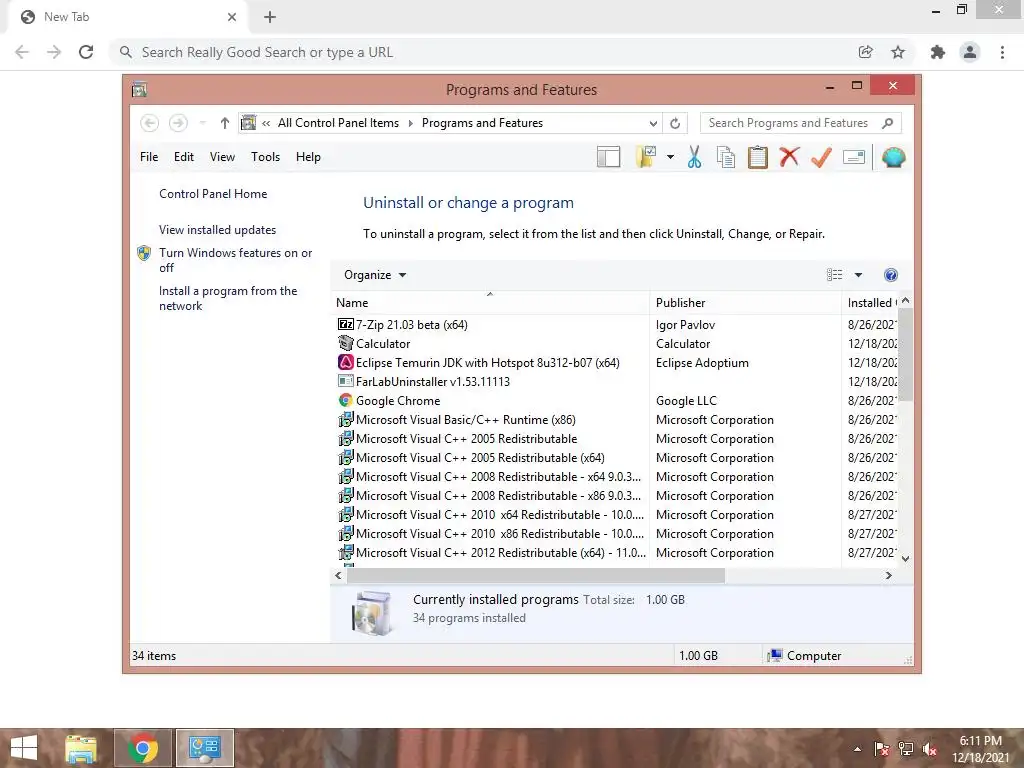Select Visual C++ 2012 Redistributable (x64) entry
The width and height of the screenshot is (1024, 768).
(x=501, y=552)
